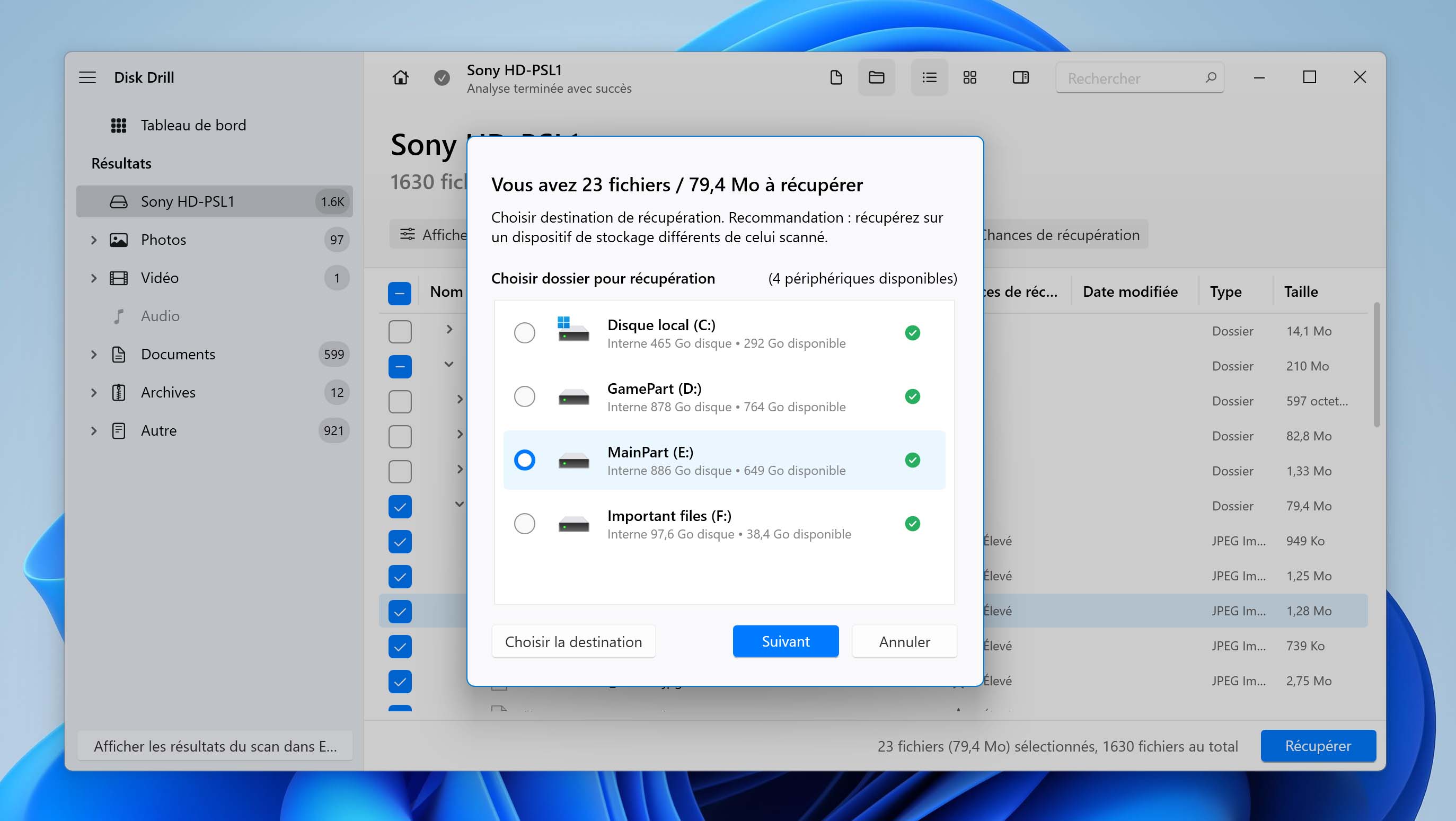Screen dimensions: 1456x821
Task: Expand the 14,1 Mo folder row chevron
Action: 449,330
